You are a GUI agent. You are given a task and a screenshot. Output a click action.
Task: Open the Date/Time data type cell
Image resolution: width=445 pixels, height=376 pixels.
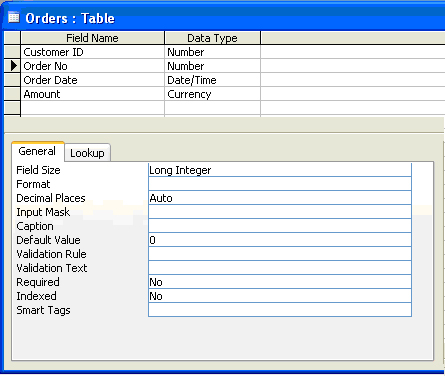tap(212, 80)
